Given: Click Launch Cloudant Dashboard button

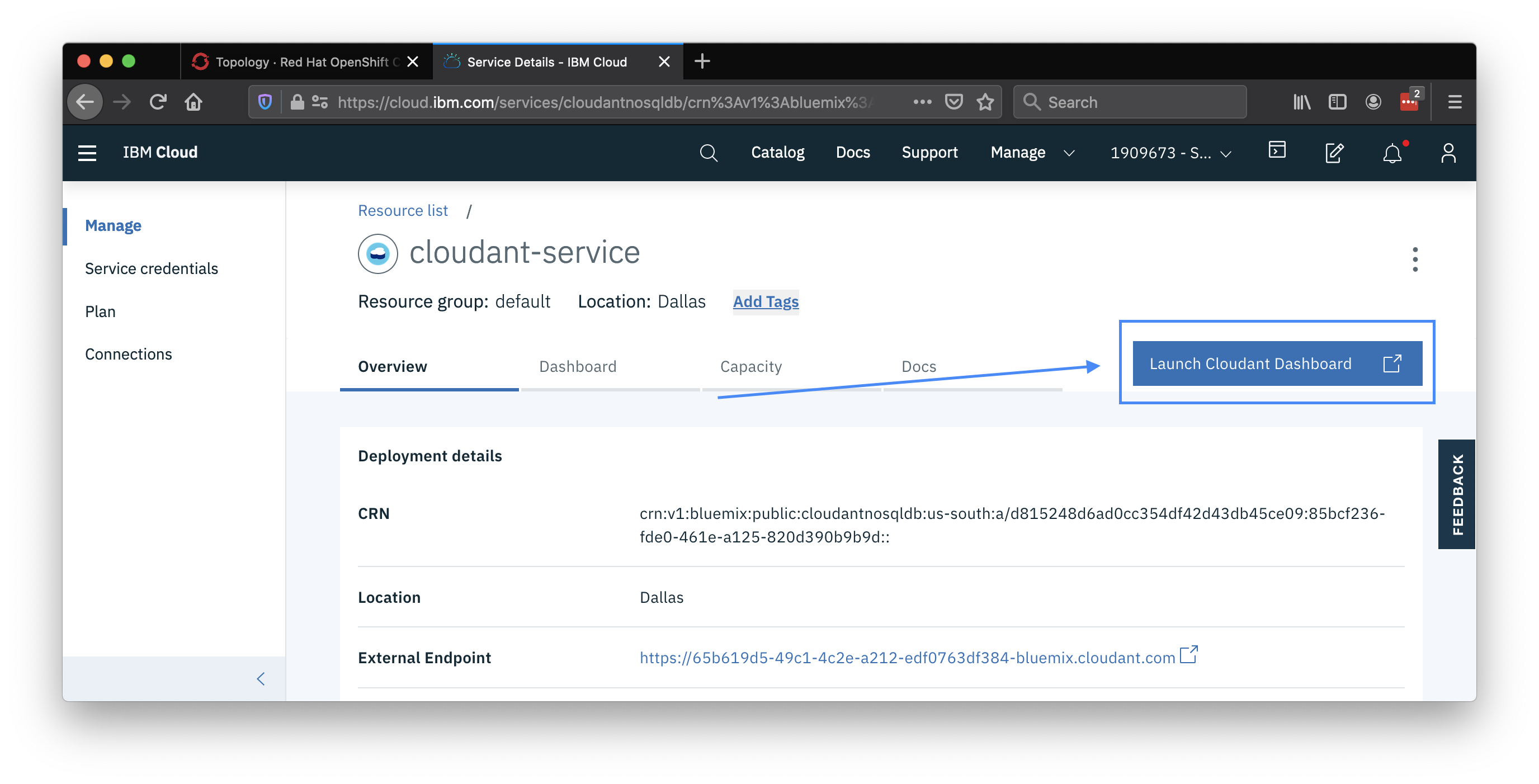Looking at the screenshot, I should pyautogui.click(x=1277, y=363).
